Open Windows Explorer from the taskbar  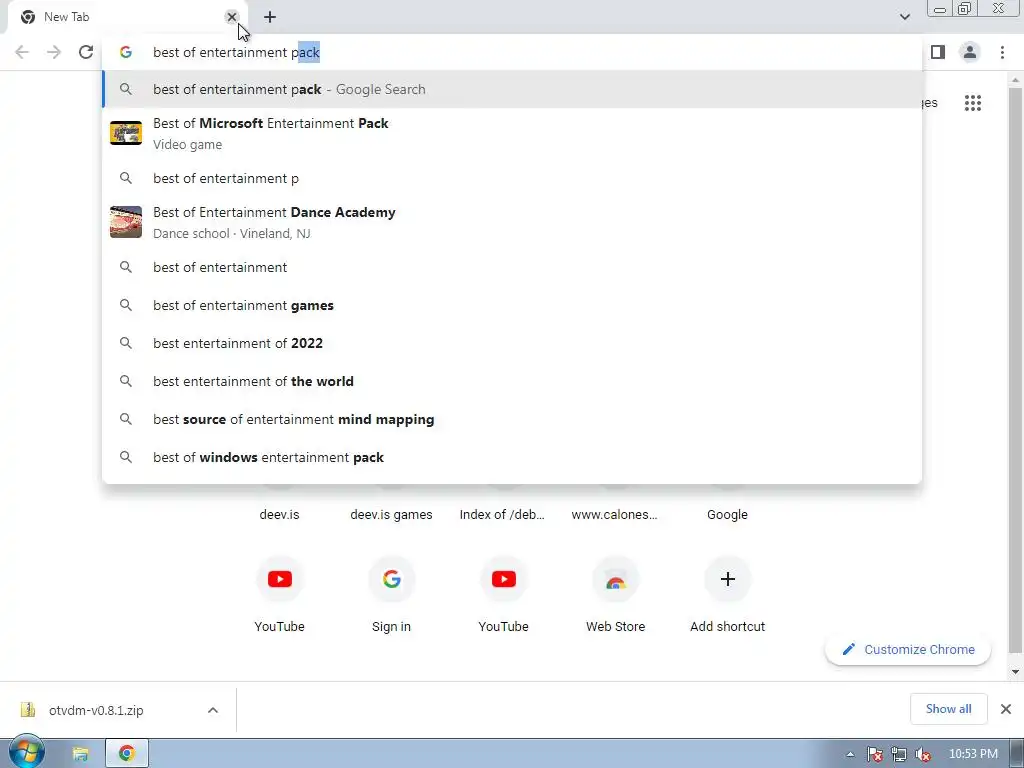80,754
